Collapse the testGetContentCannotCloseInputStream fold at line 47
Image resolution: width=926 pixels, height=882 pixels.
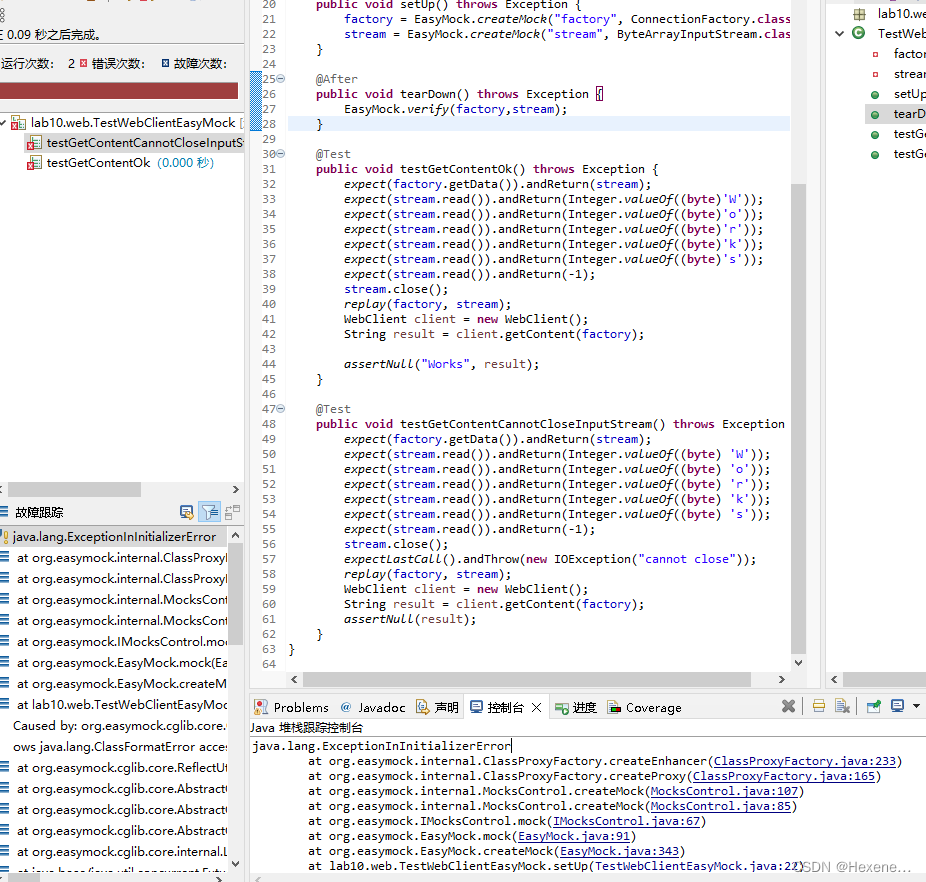tap(281, 409)
